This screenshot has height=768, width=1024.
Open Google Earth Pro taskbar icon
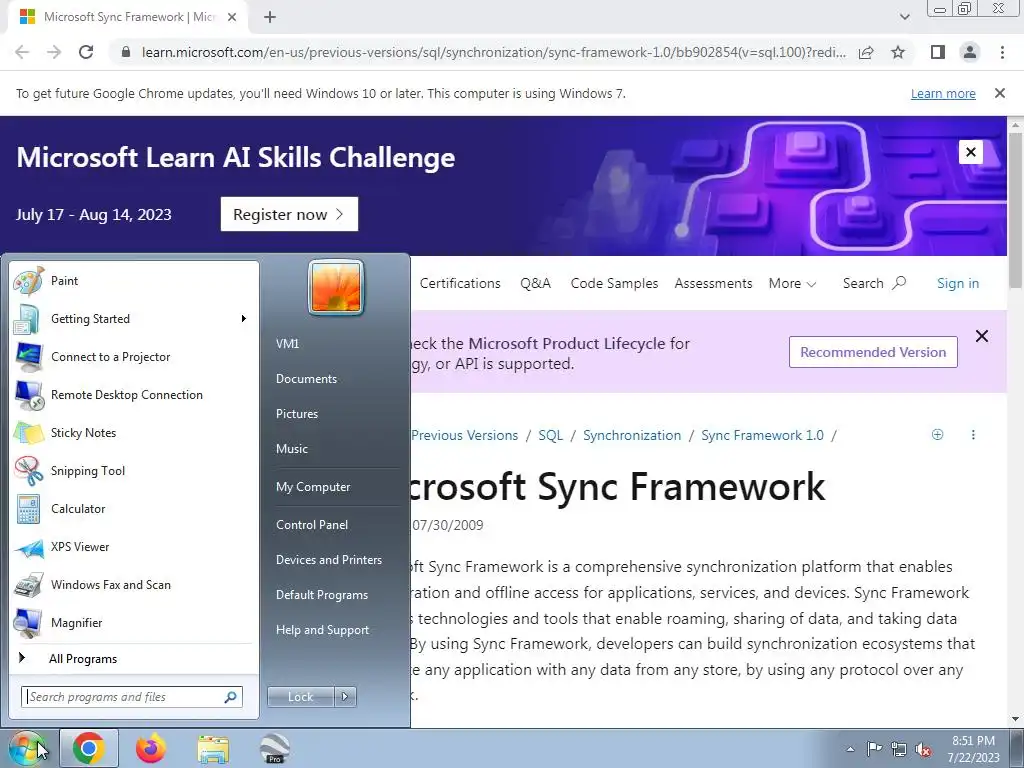click(275, 748)
